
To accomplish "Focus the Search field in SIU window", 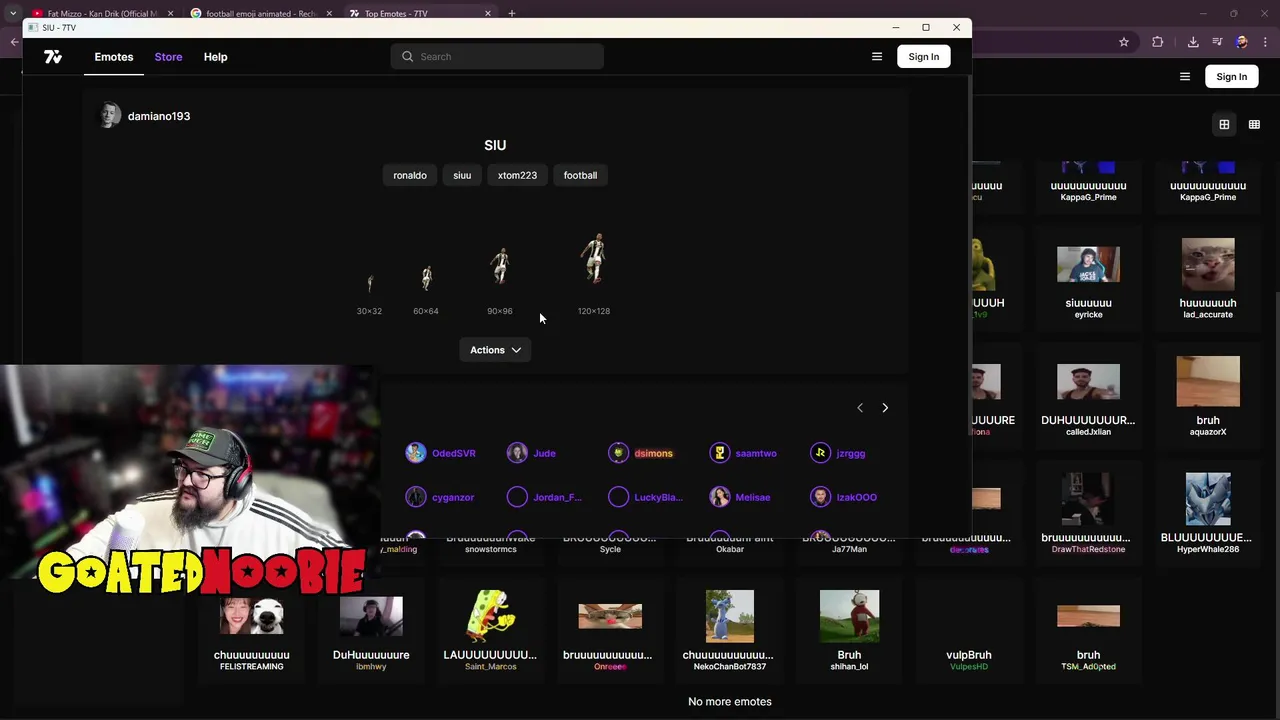I will pos(497,57).
